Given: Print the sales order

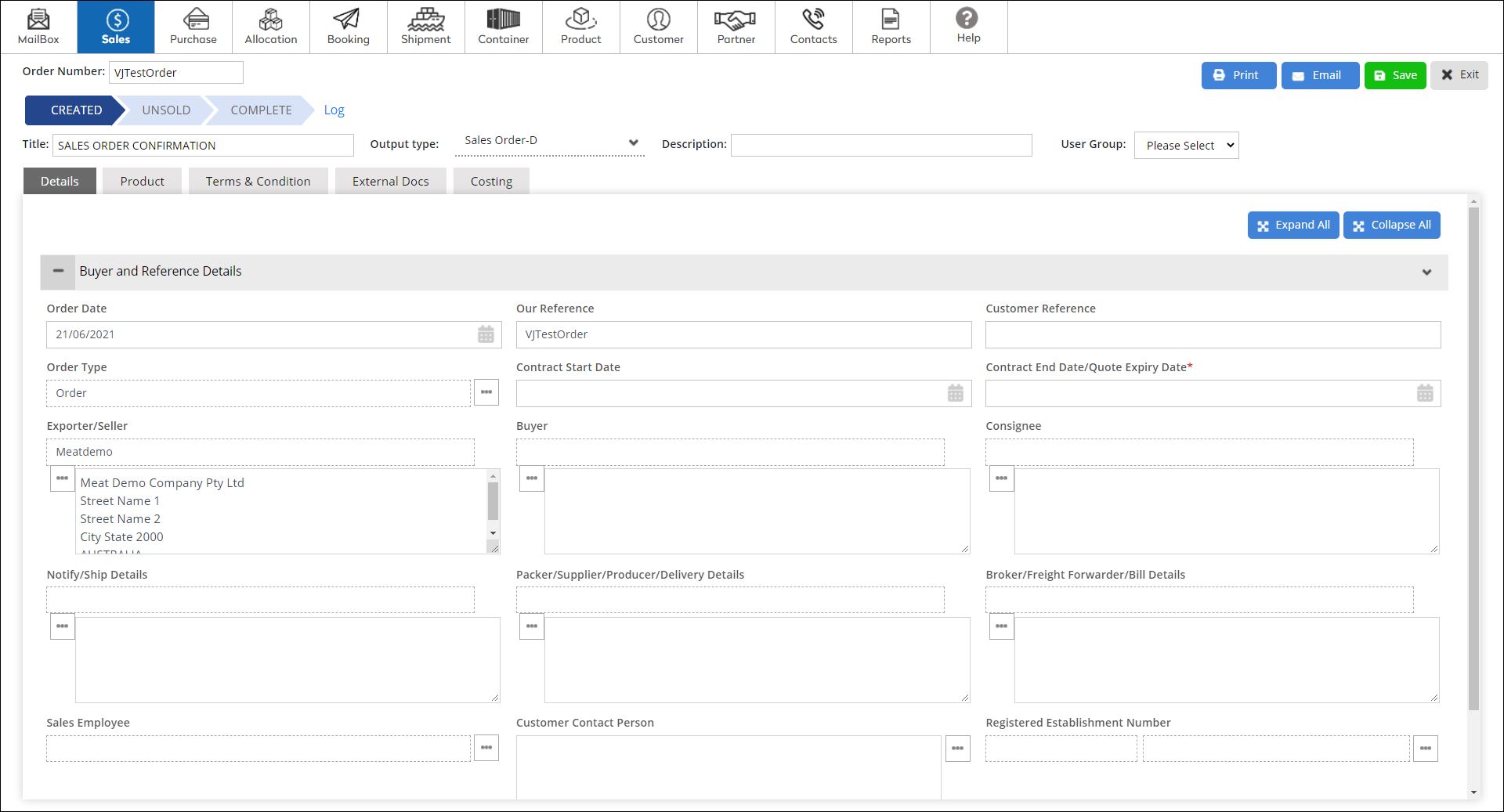Looking at the screenshot, I should (1238, 75).
